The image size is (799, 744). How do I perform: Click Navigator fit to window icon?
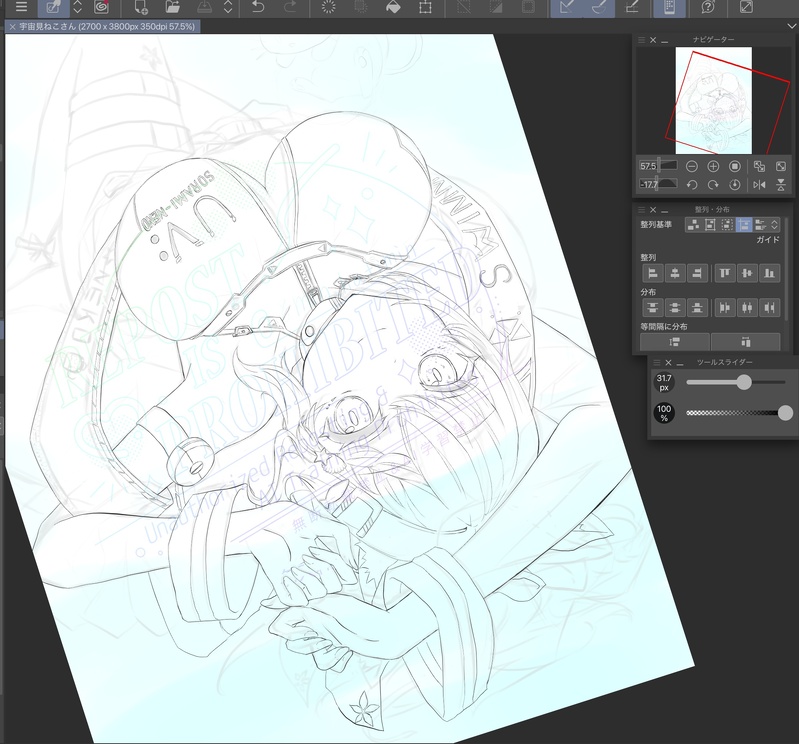(x=781, y=167)
